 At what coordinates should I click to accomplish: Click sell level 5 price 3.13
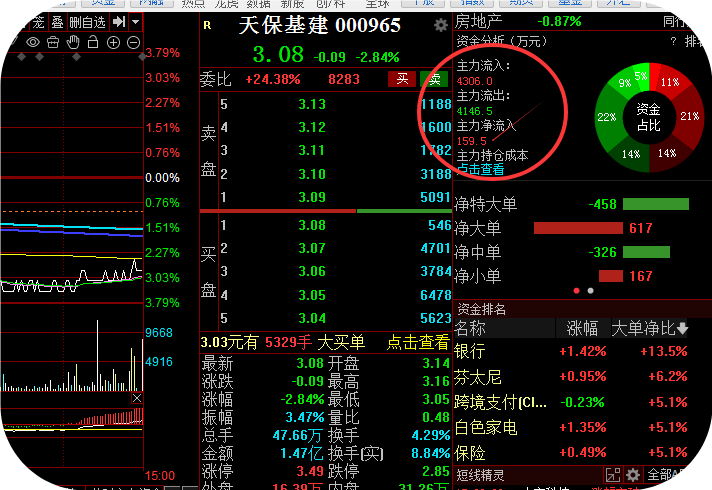coord(312,104)
